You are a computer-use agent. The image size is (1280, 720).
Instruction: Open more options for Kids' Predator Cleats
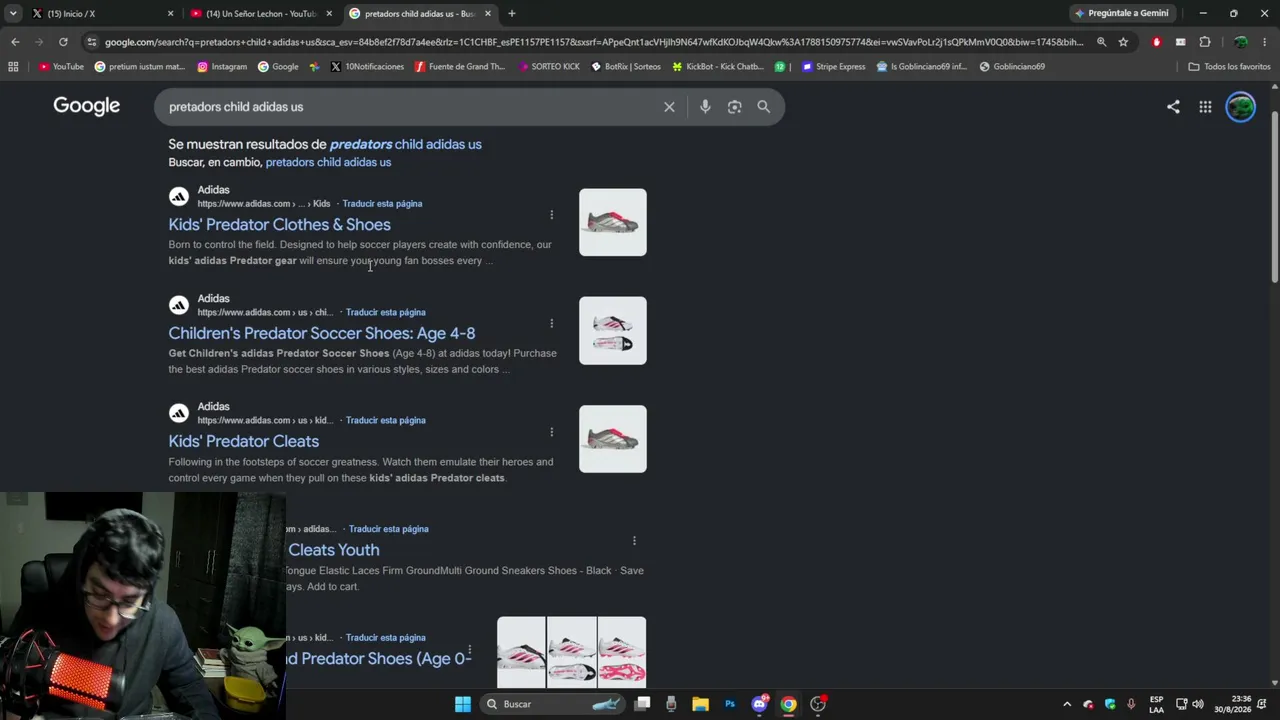click(x=551, y=432)
